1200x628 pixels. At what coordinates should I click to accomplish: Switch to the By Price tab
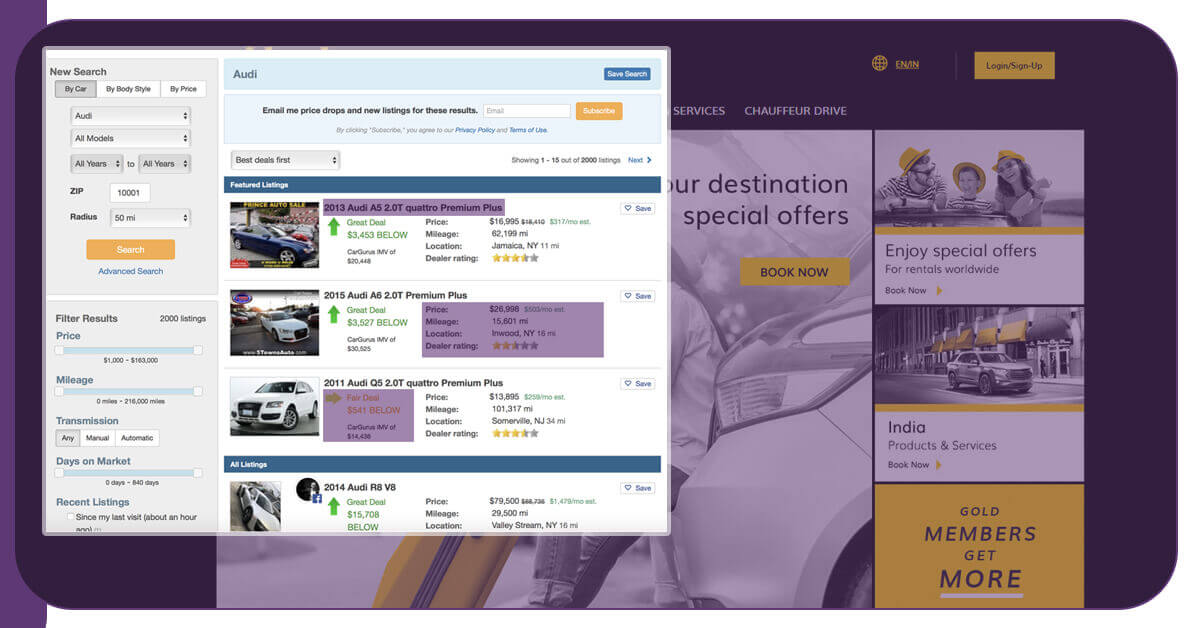point(183,89)
